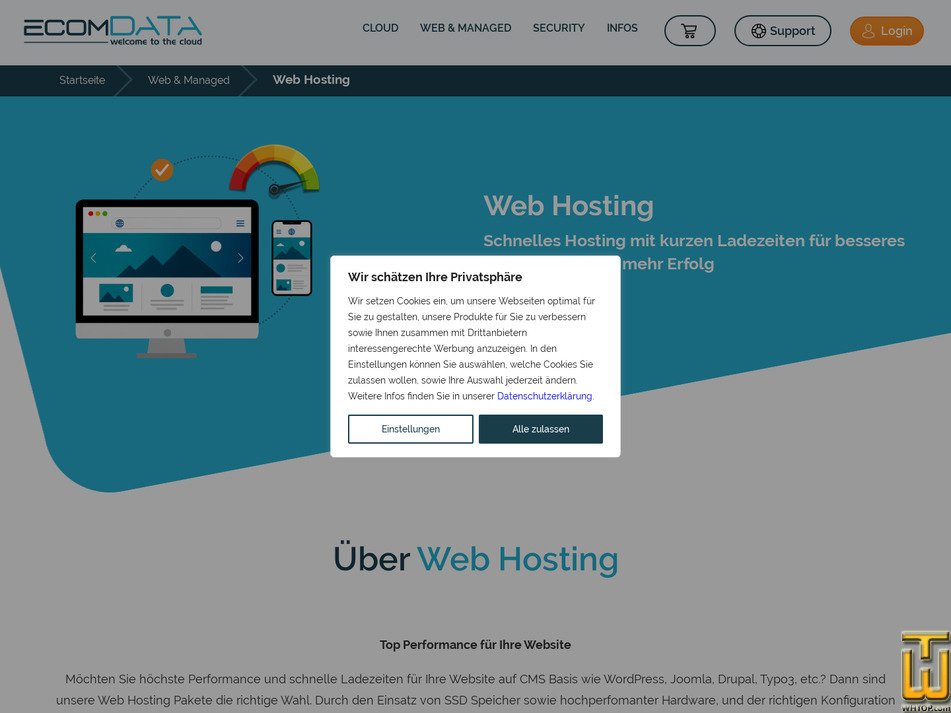Open the Datenschutzerklärung link
This screenshot has width=951, height=713.
click(x=544, y=396)
